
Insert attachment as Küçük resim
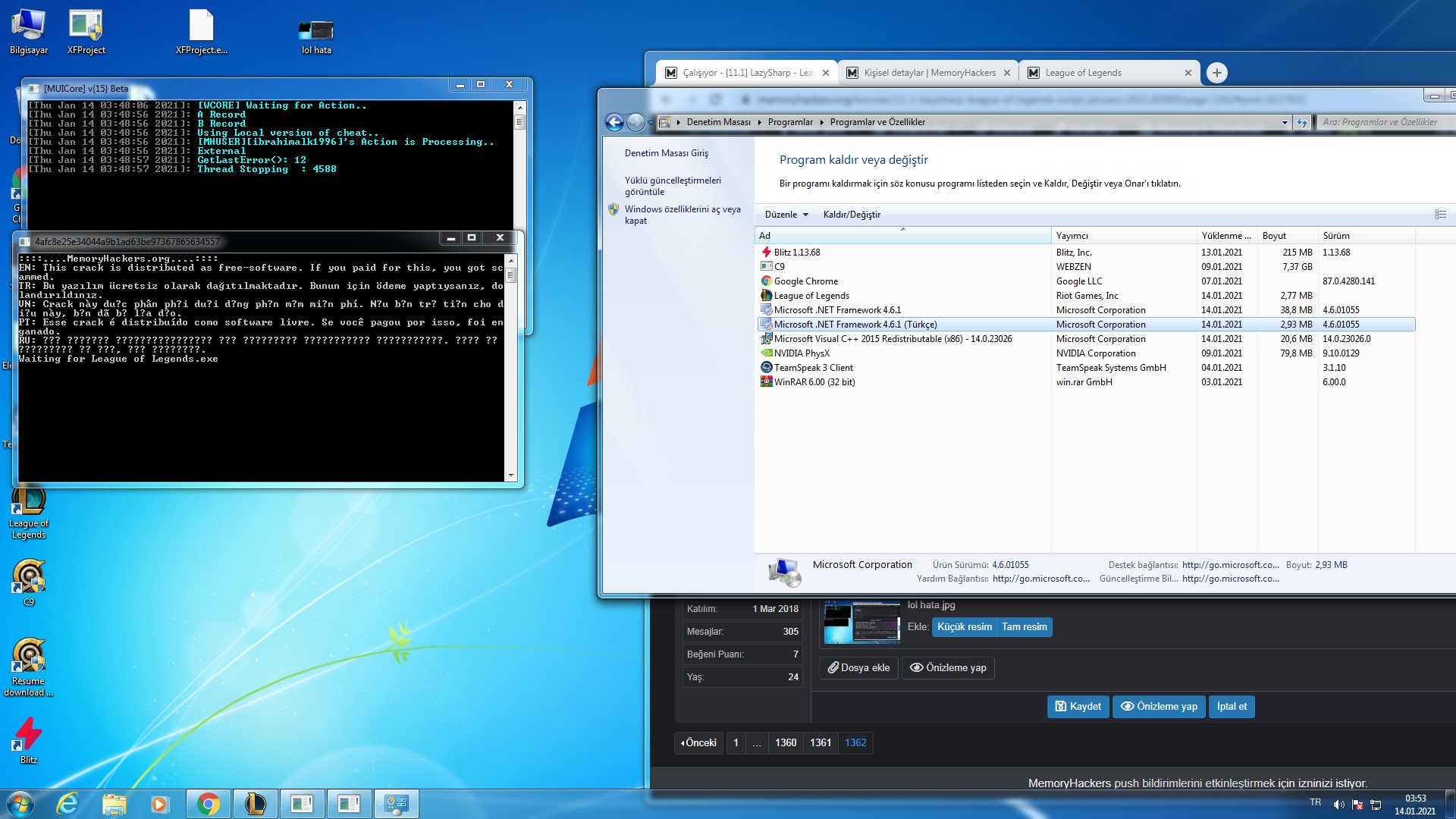click(x=964, y=627)
